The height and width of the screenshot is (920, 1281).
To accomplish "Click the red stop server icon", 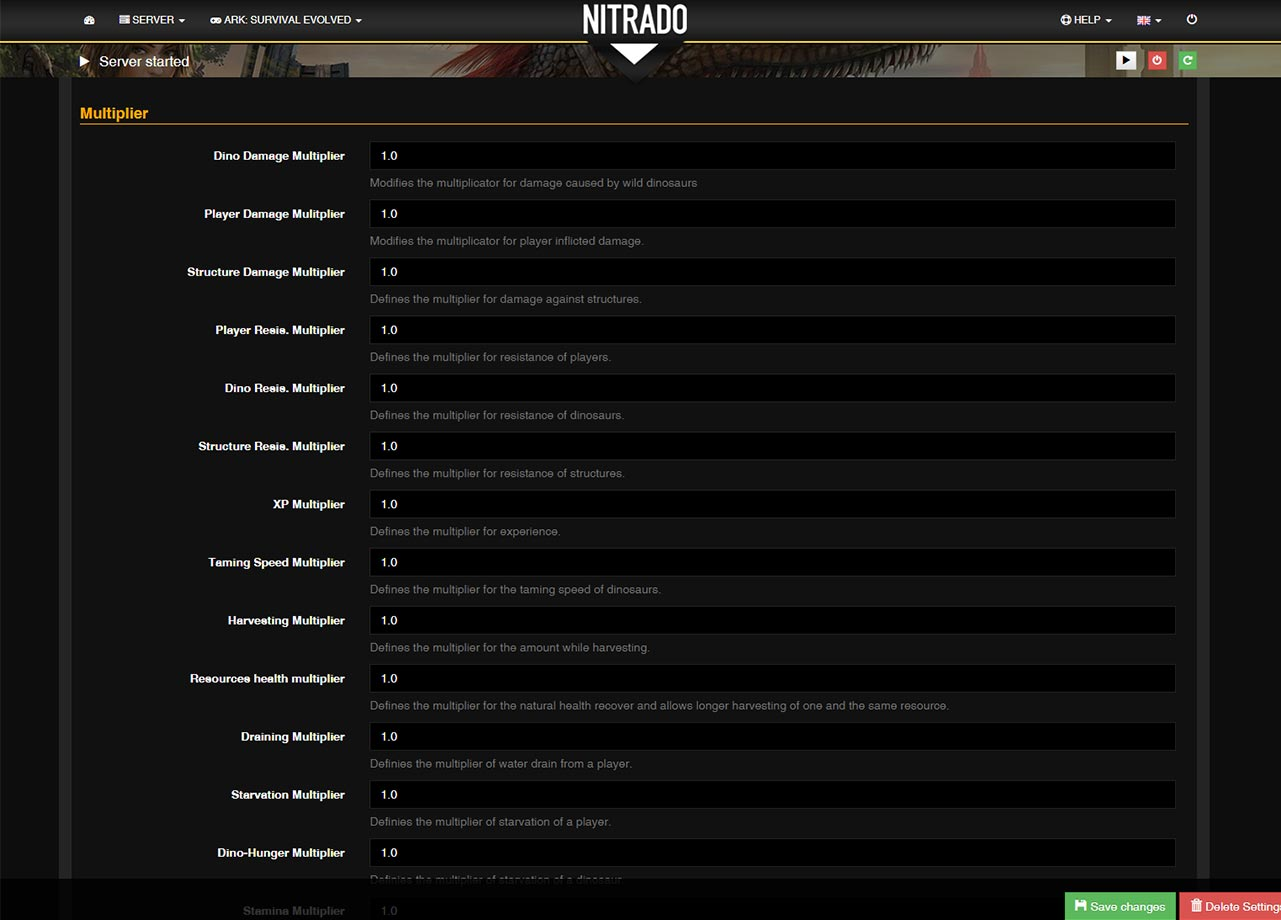I will (x=1157, y=60).
